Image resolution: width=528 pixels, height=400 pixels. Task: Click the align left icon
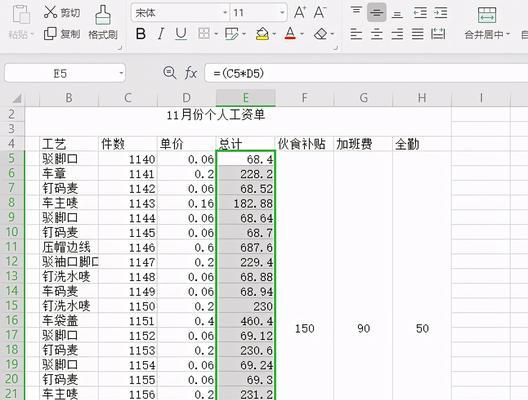pyautogui.click(x=356, y=34)
